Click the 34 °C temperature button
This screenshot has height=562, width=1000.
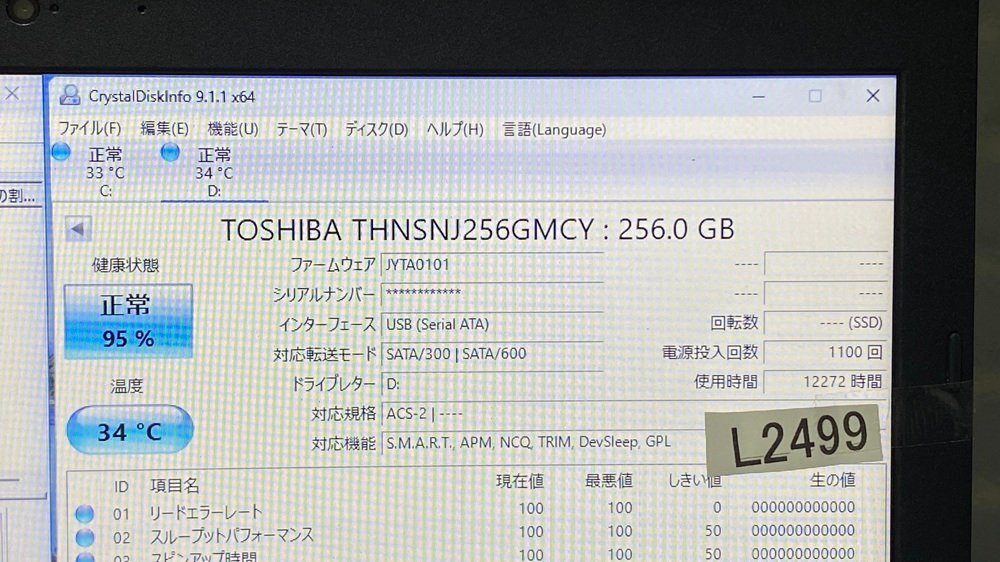129,430
